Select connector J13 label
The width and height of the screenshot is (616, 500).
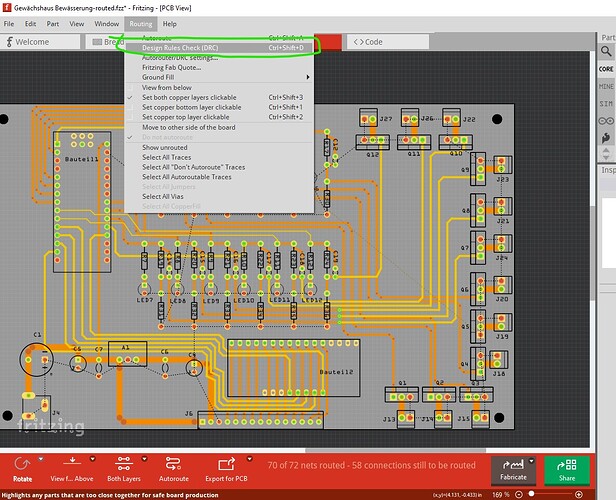389,419
